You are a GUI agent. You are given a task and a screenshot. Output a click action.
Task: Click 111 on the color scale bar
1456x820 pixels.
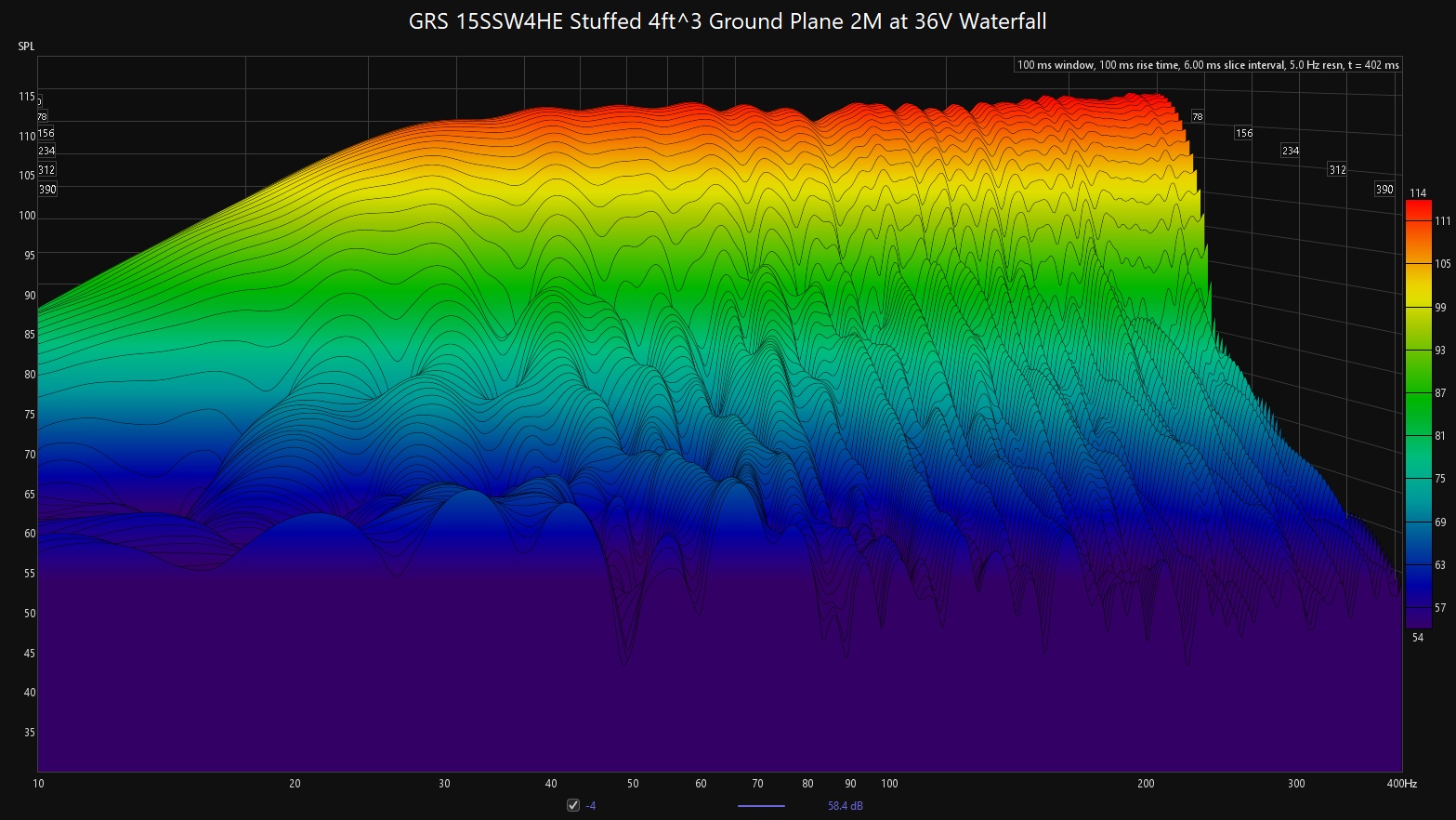tap(1442, 221)
